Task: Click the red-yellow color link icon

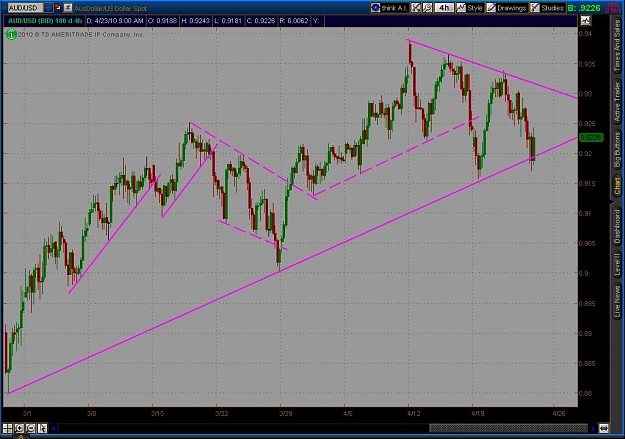Action: coord(58,7)
